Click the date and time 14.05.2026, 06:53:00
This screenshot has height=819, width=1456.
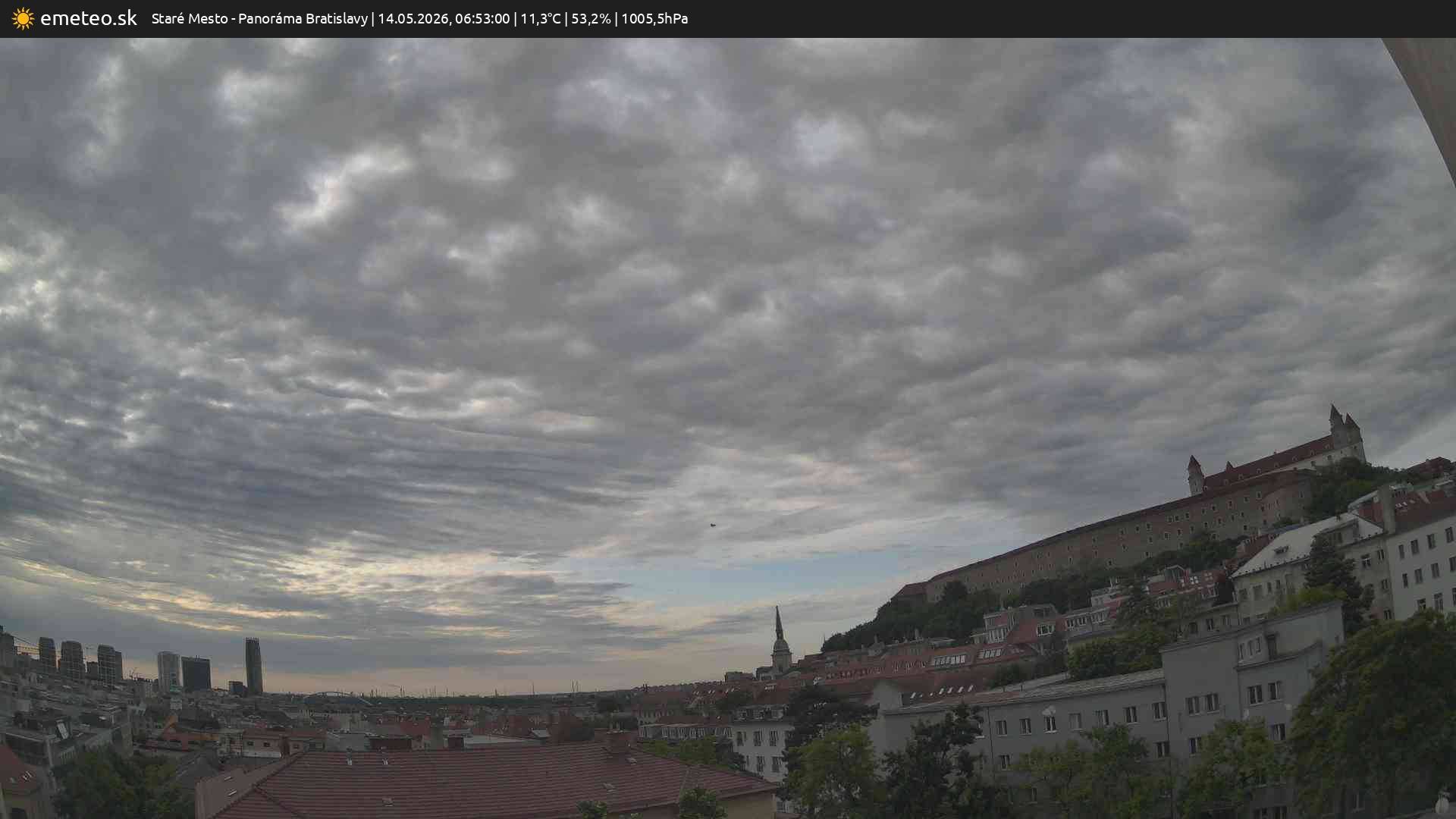point(444,18)
